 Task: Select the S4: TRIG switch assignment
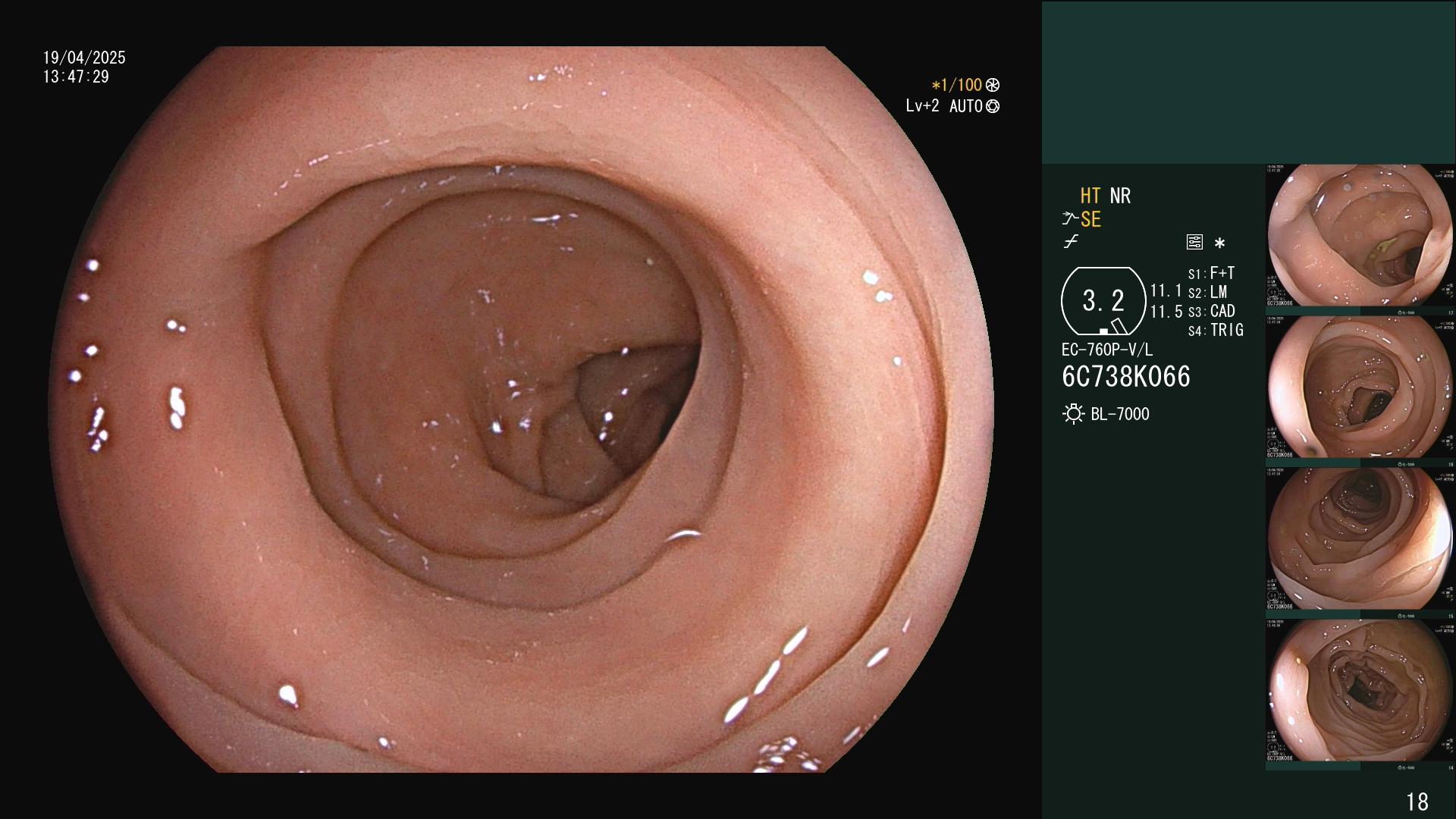click(1216, 330)
